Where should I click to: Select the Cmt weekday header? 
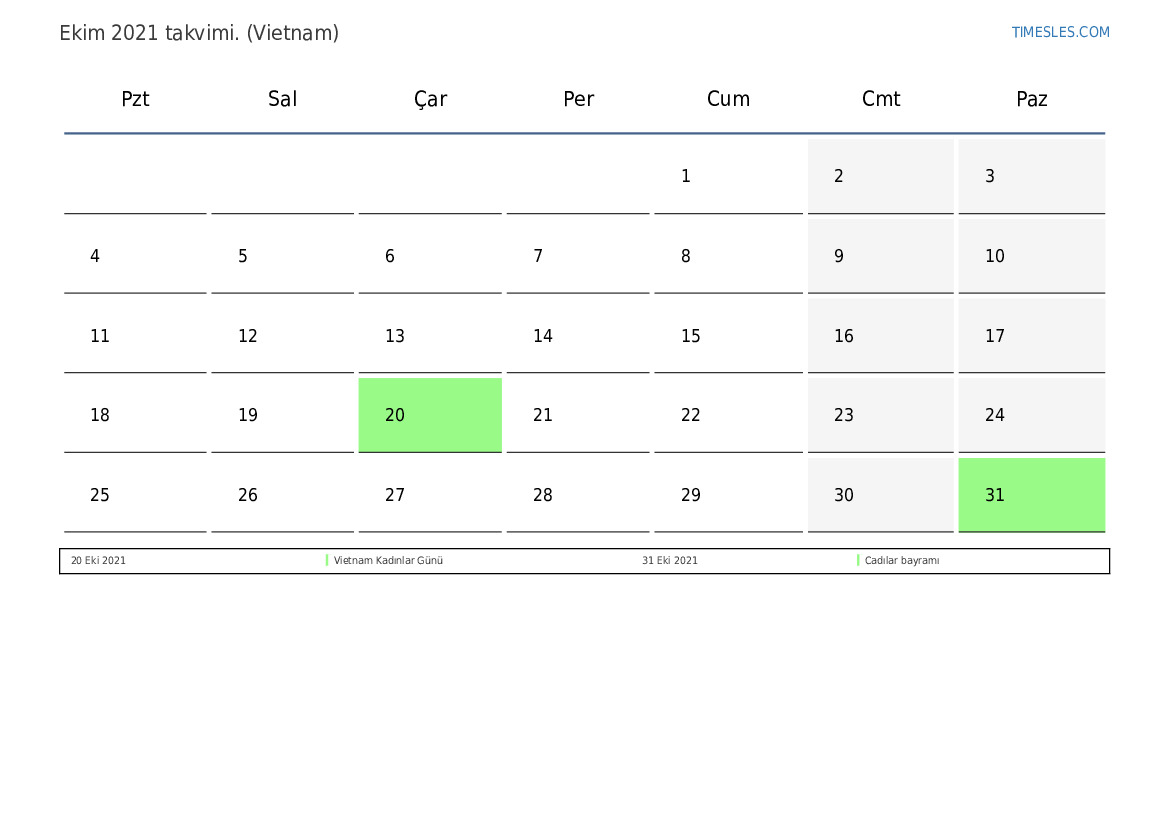[x=880, y=99]
